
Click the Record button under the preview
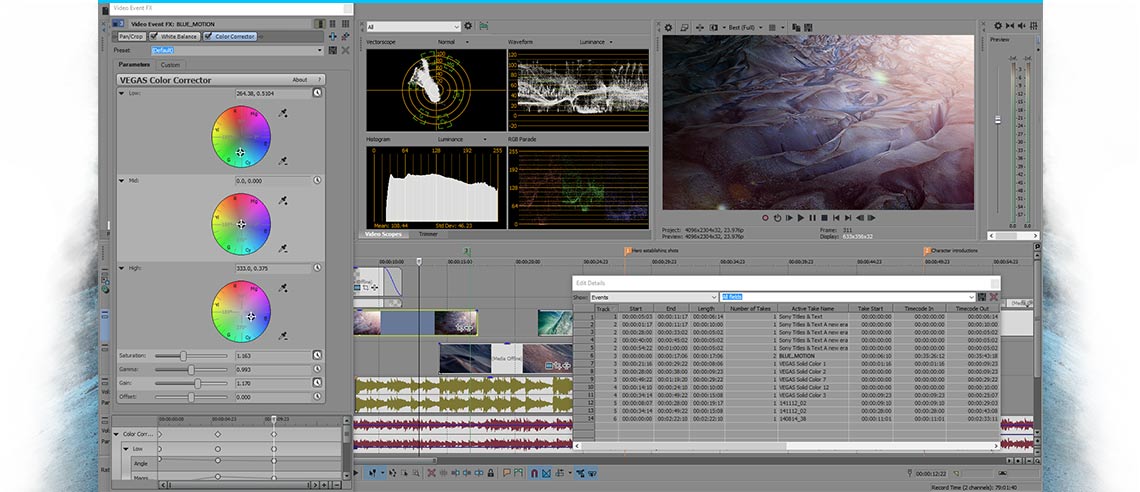(x=765, y=217)
